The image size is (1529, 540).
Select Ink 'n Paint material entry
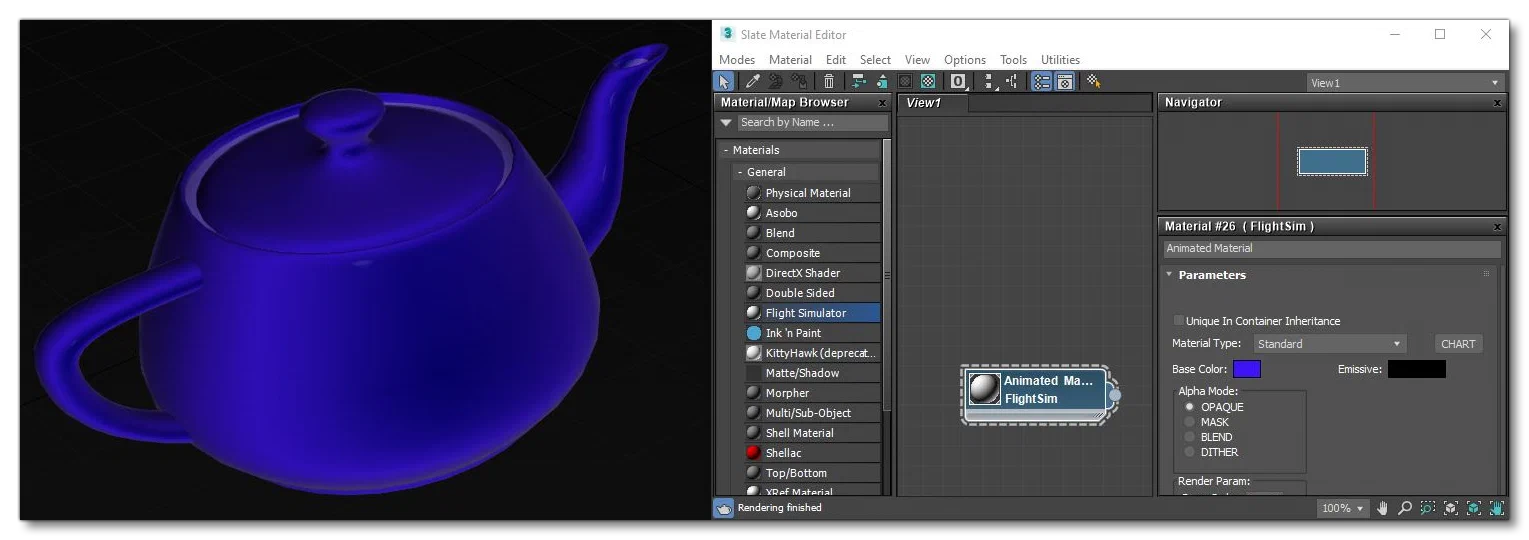812,333
